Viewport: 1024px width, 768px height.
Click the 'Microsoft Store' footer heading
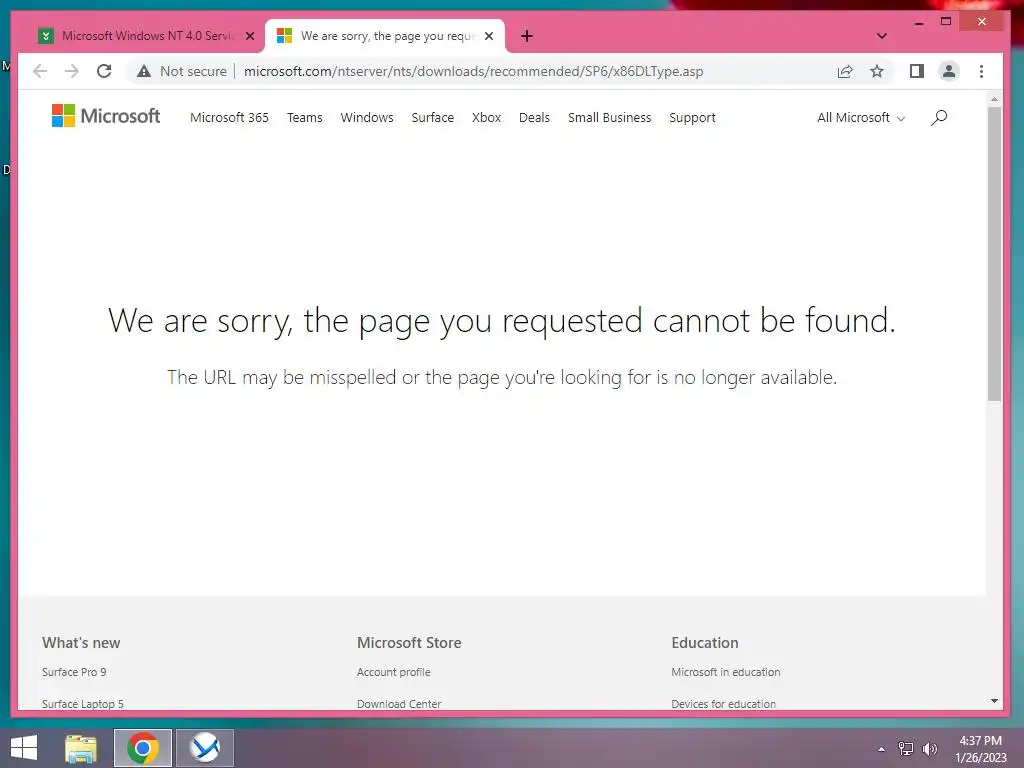409,643
